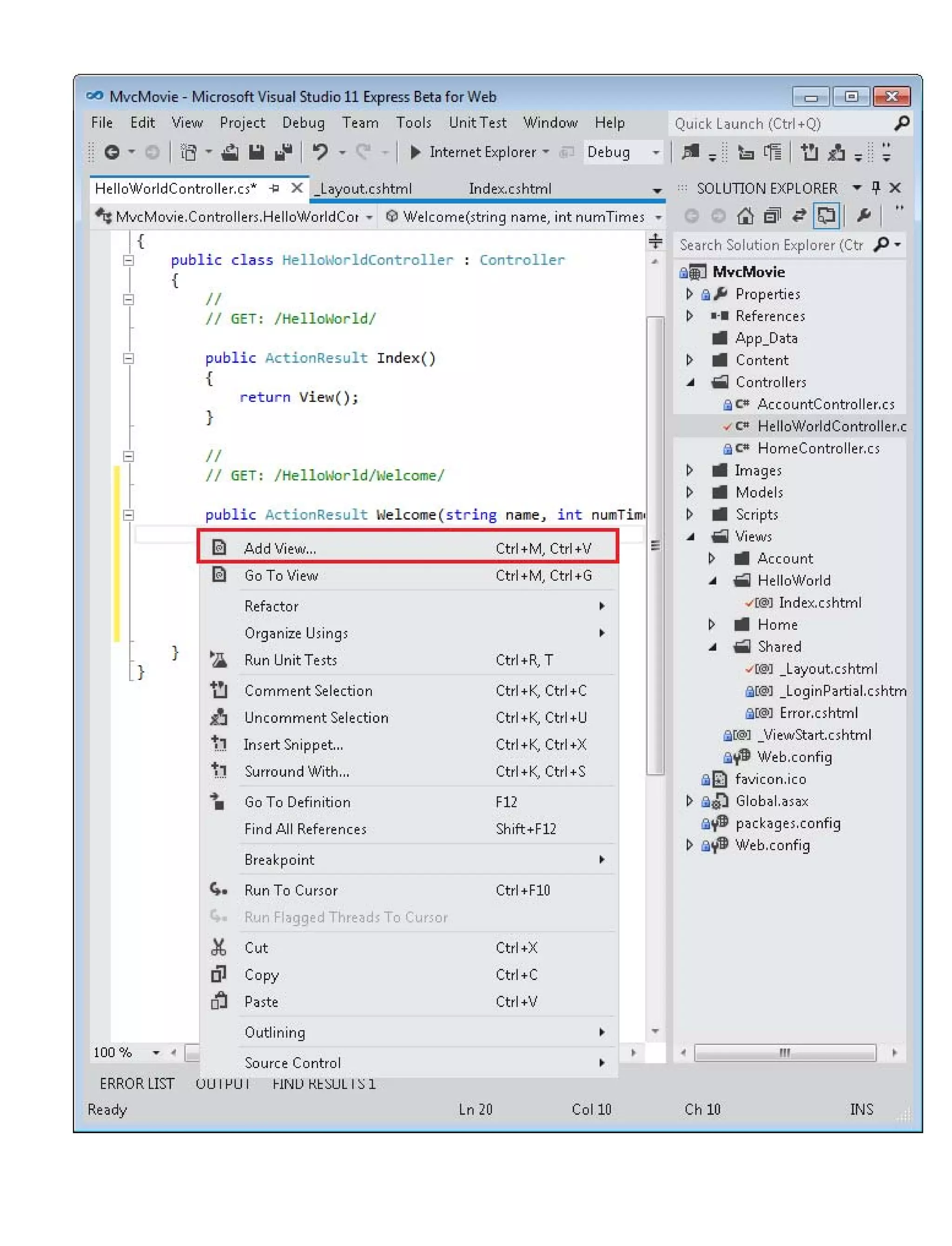Click Solution Explorer Home icon
Viewport: 952px width, 1246px height.
745,216
